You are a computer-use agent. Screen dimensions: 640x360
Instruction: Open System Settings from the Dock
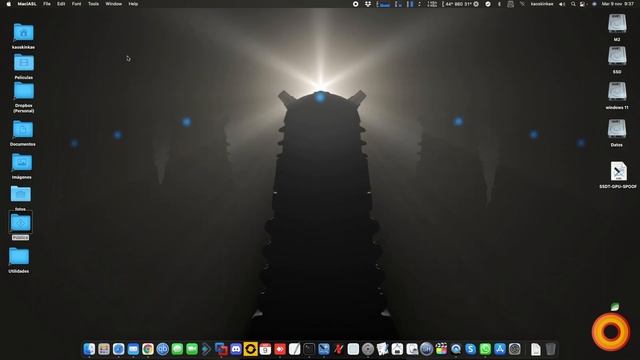click(515, 349)
